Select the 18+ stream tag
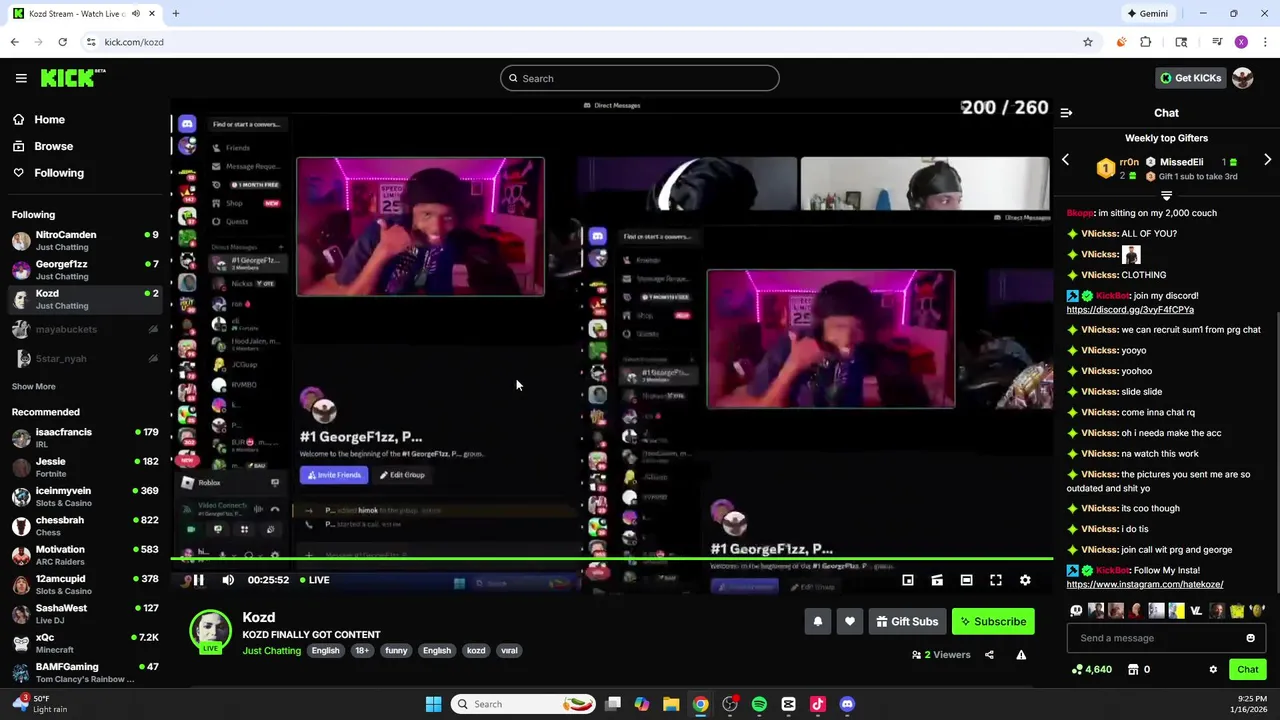Screen dimensions: 1280x720 pos(362,651)
